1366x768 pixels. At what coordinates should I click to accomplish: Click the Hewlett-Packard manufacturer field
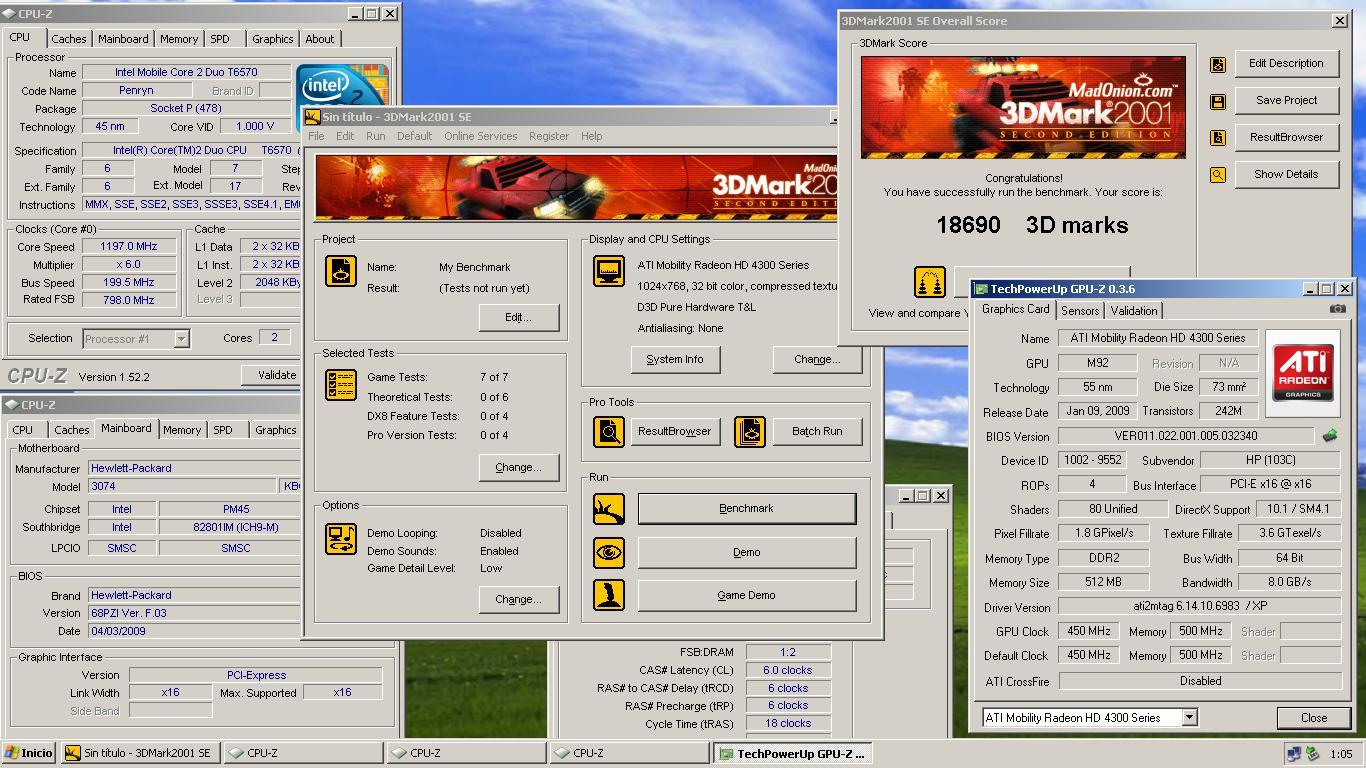coord(194,468)
